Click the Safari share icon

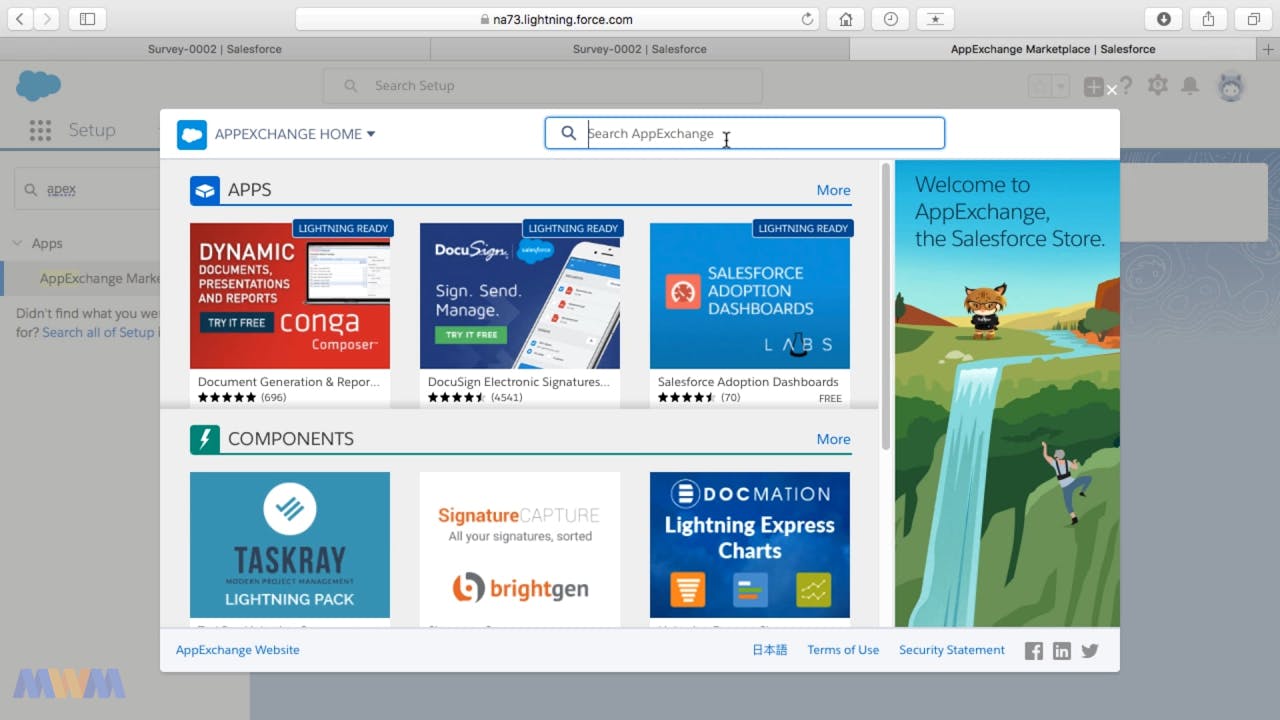[1209, 18]
